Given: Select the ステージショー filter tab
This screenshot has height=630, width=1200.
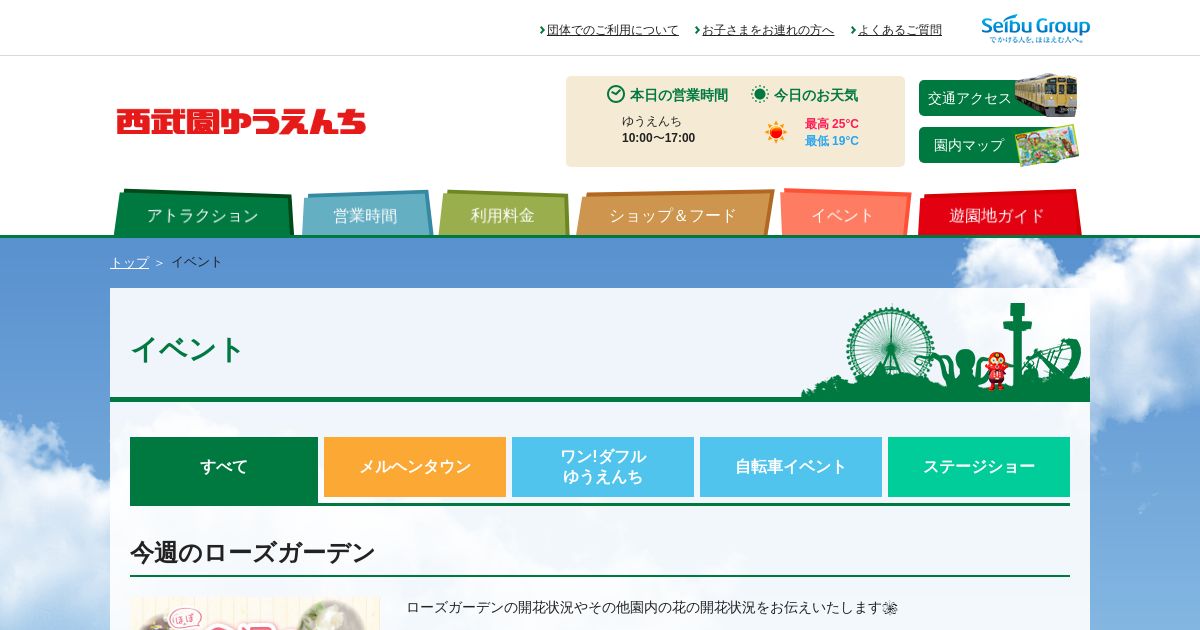Looking at the screenshot, I should pos(979,467).
